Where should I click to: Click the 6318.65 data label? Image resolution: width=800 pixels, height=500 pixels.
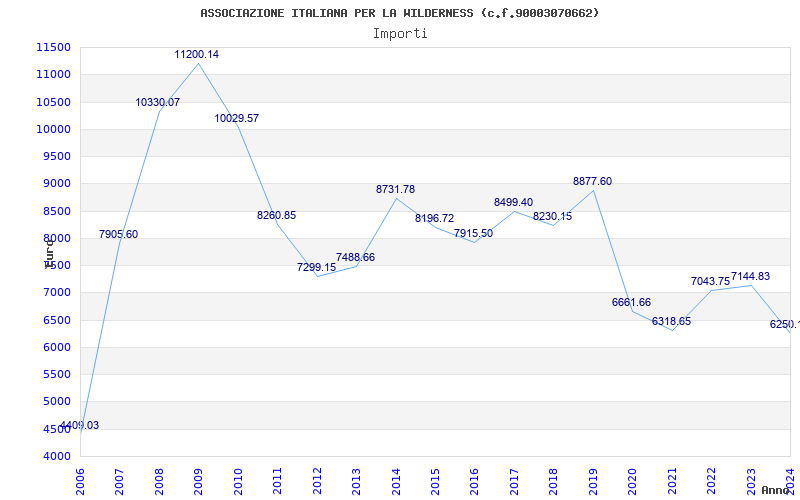[x=671, y=321]
